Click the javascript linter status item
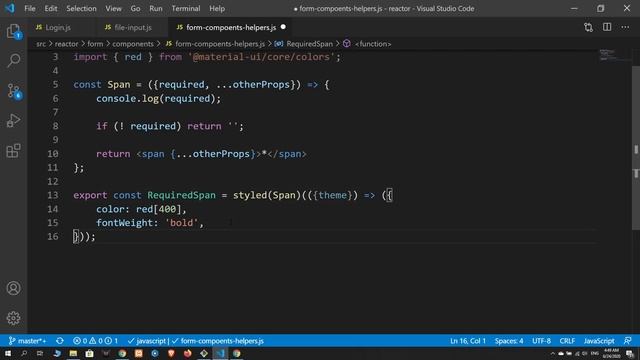640x360 pixels. (x=147, y=341)
